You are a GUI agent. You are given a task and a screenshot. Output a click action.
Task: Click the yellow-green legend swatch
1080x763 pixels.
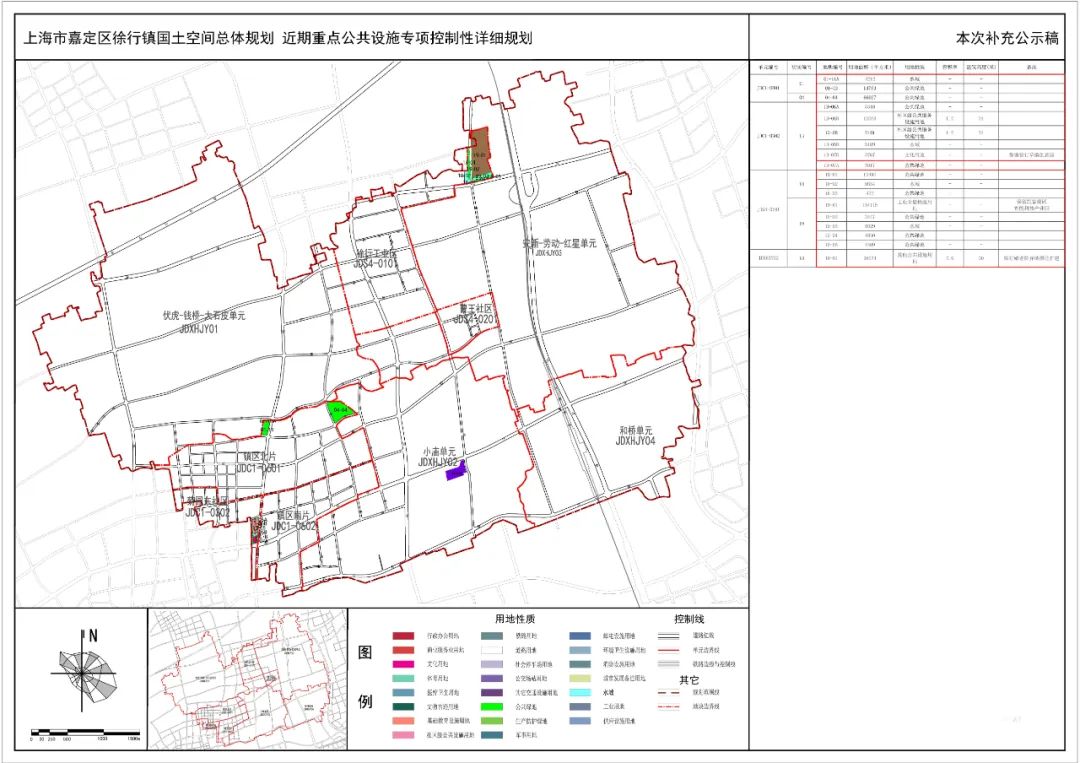pyautogui.click(x=580, y=678)
